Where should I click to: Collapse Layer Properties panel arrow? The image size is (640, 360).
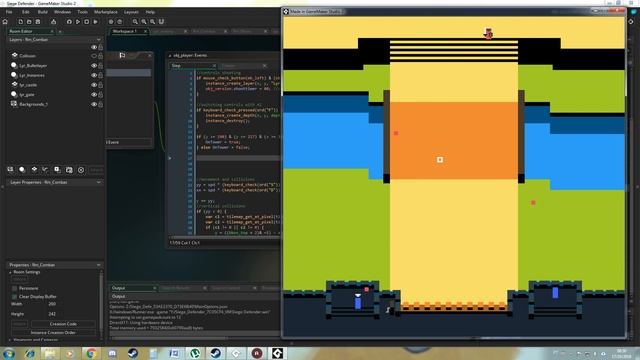pos(99,182)
